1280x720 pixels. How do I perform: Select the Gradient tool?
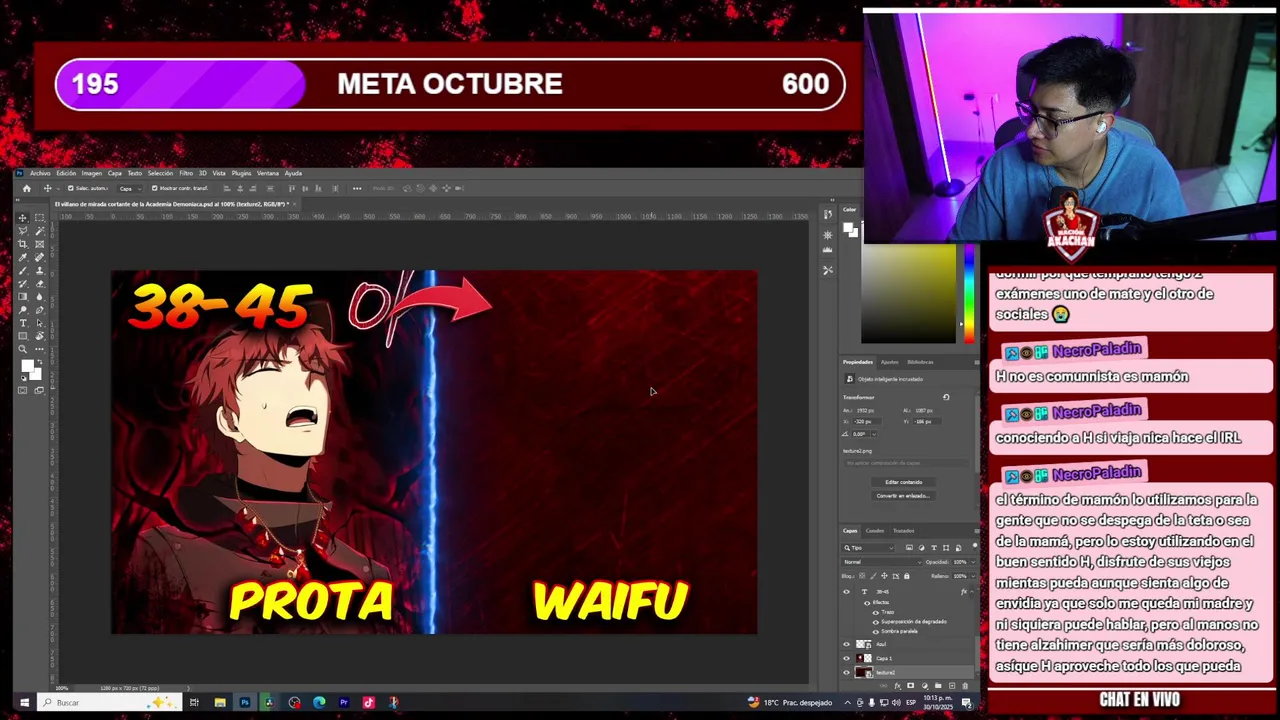[x=22, y=296]
